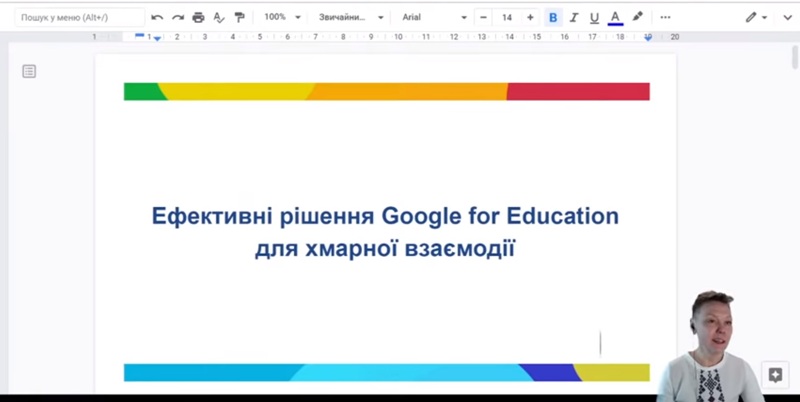
Task: Open the Arial font dropdown
Action: (x=434, y=17)
